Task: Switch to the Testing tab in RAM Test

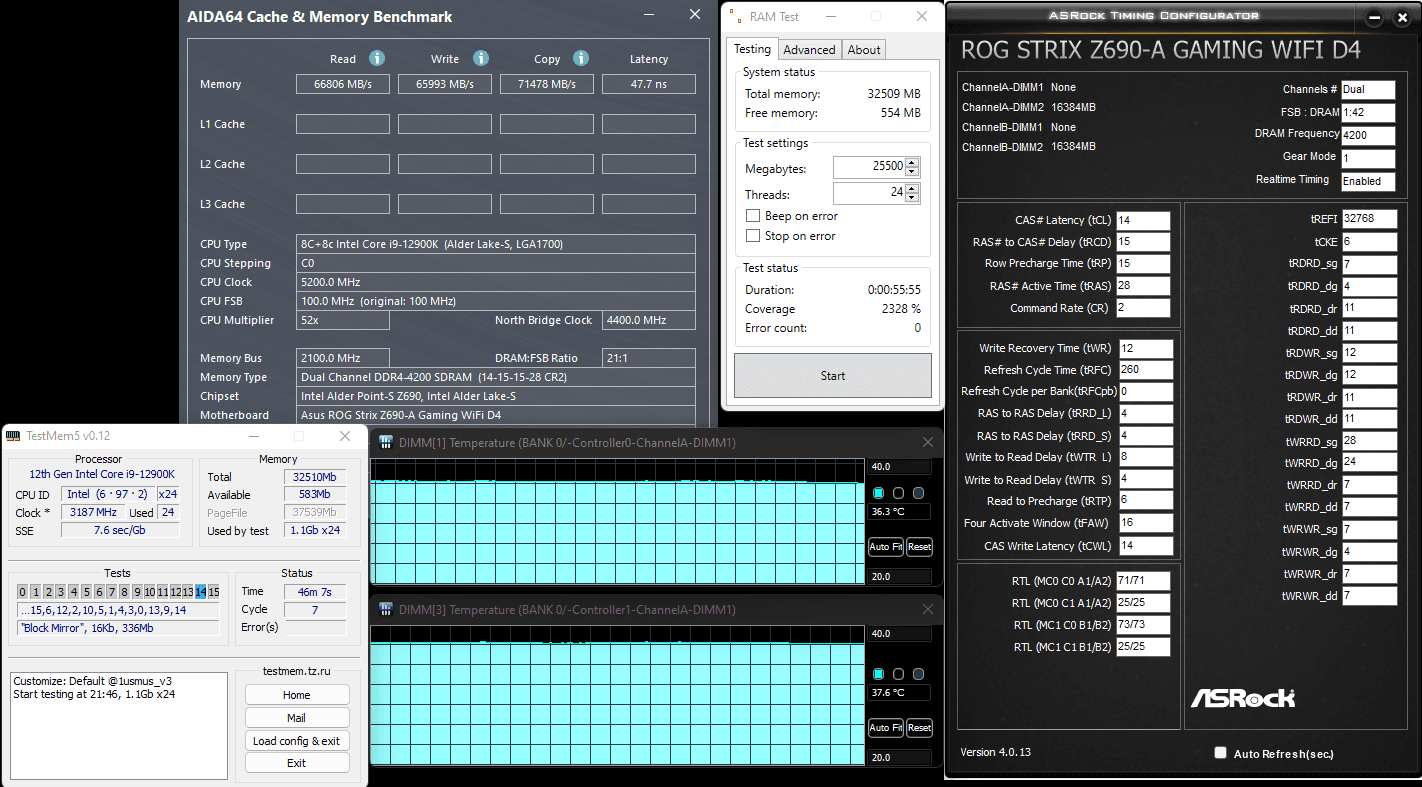Action: [752, 49]
